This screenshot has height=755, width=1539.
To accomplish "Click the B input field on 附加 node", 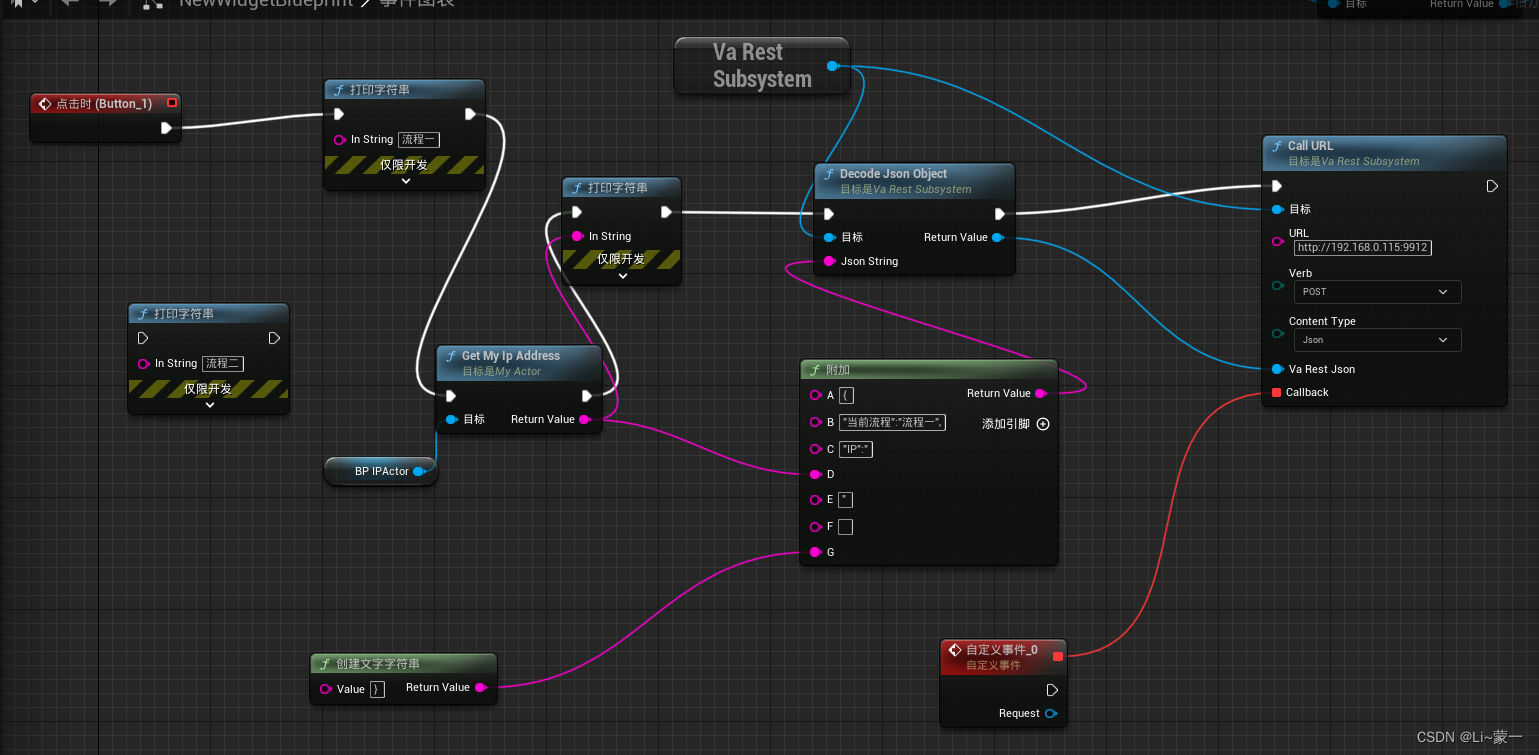I will (892, 422).
